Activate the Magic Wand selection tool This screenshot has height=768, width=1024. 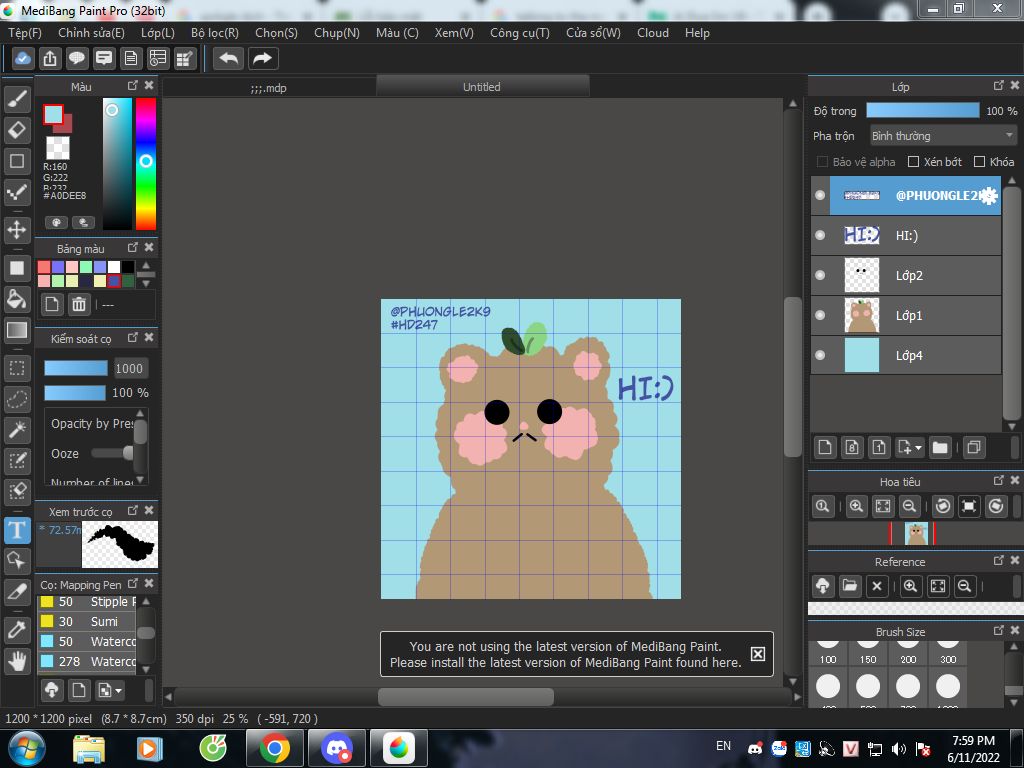point(17,430)
